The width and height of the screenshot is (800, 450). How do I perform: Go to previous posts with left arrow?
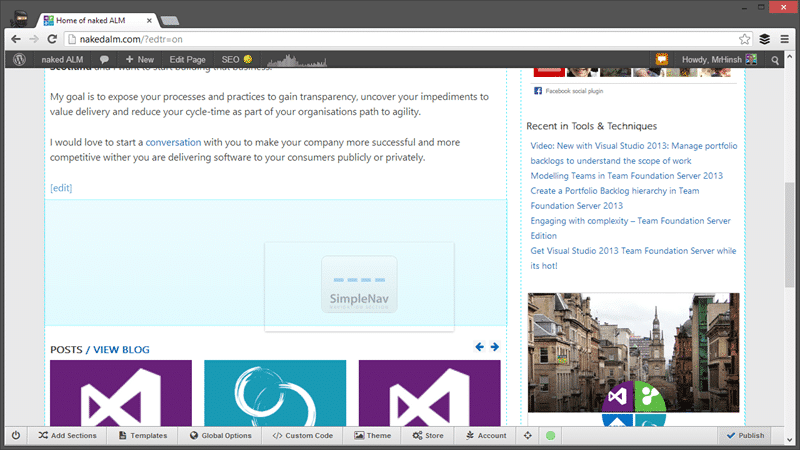479,347
